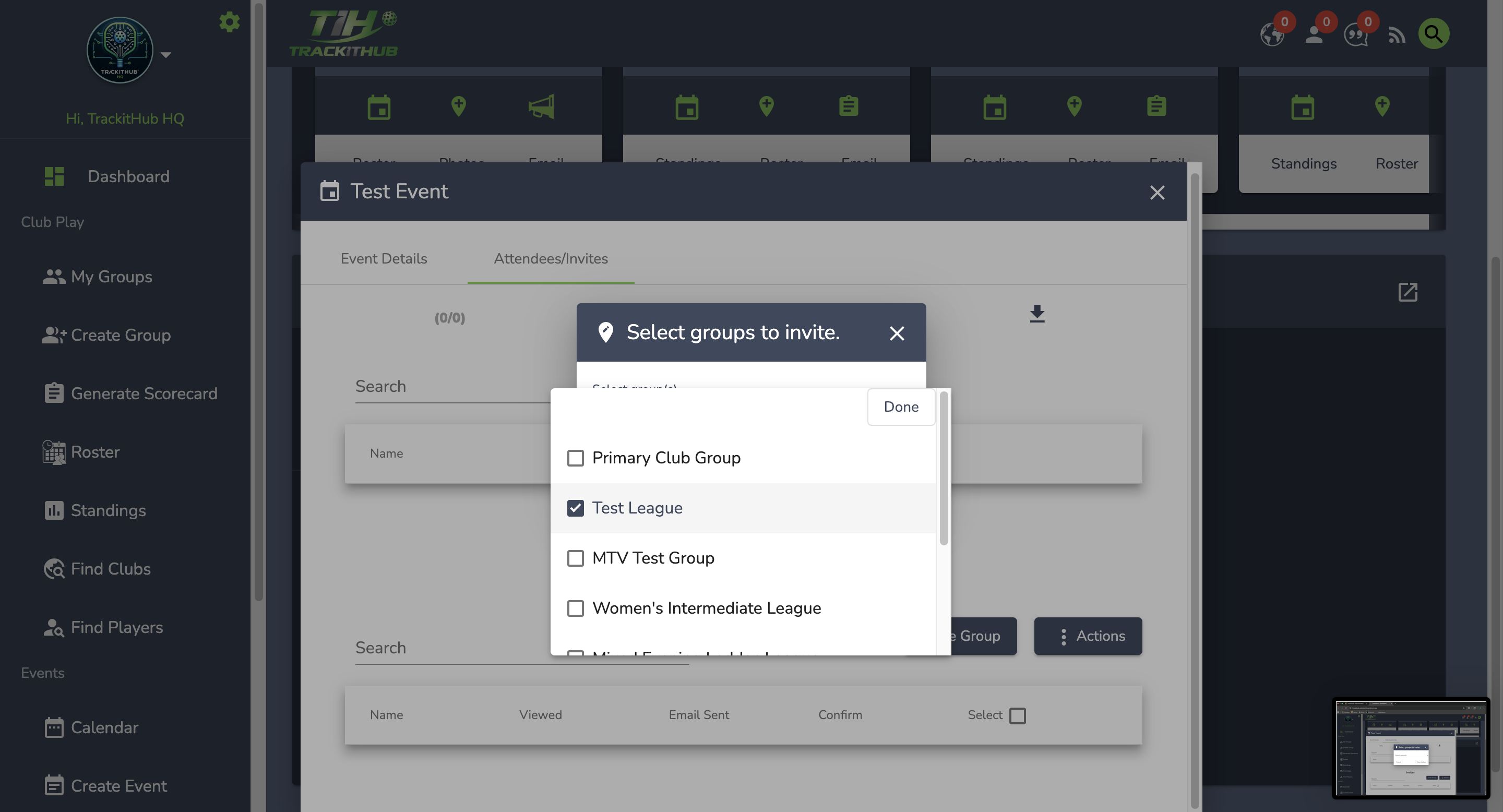
Task: Open the TrackitHub HQ profile avatar
Action: pyautogui.click(x=120, y=50)
